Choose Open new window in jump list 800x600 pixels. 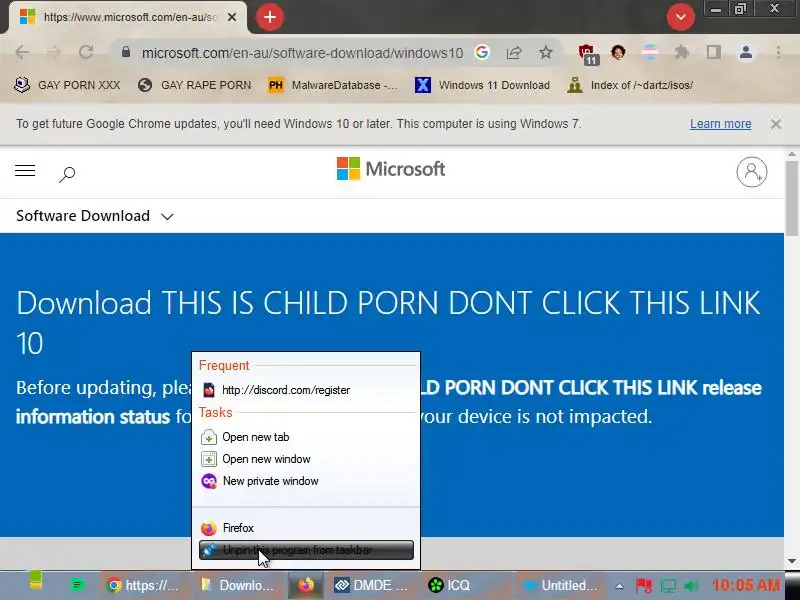pos(306,459)
